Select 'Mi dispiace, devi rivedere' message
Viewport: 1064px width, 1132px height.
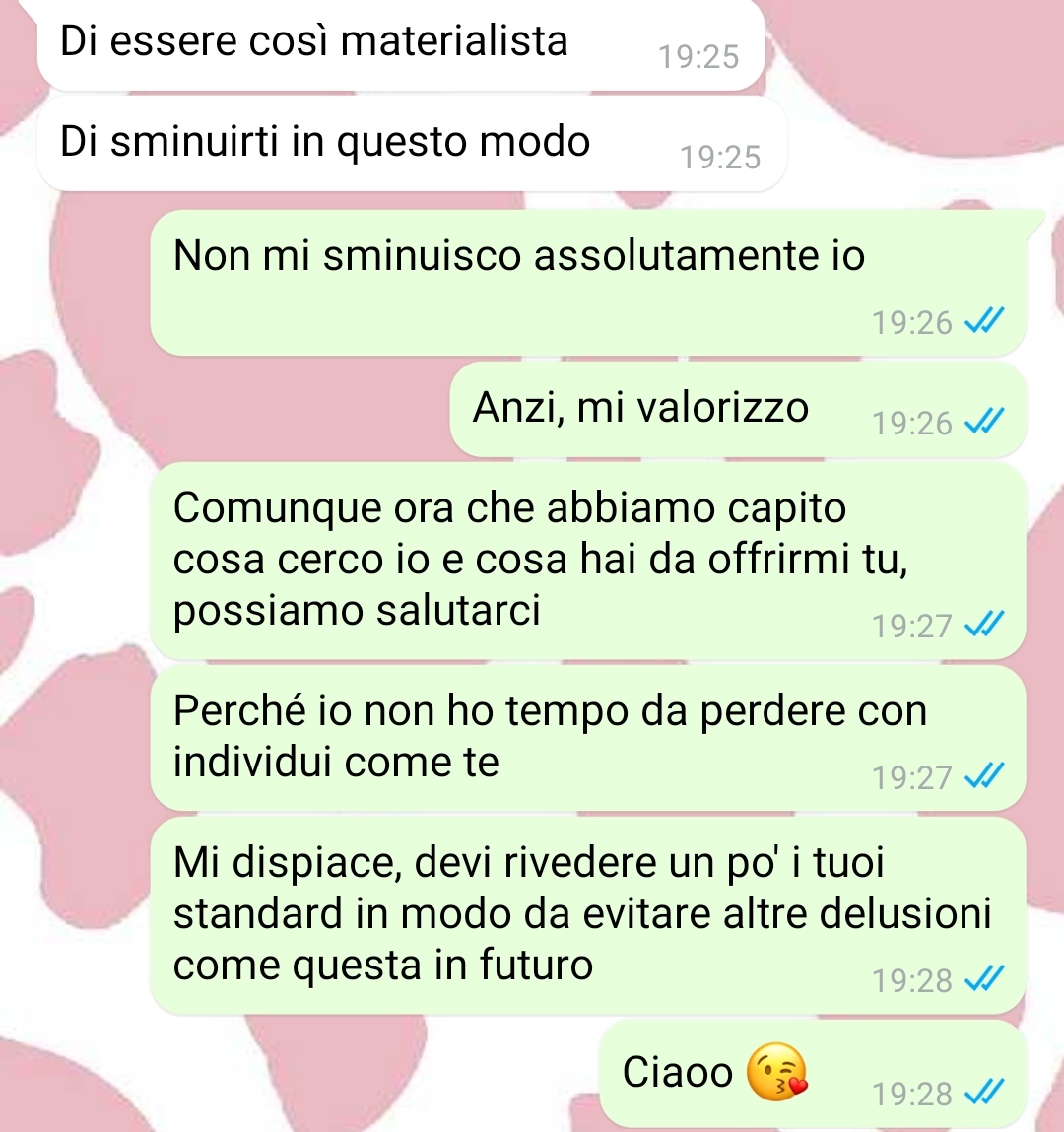(588, 915)
